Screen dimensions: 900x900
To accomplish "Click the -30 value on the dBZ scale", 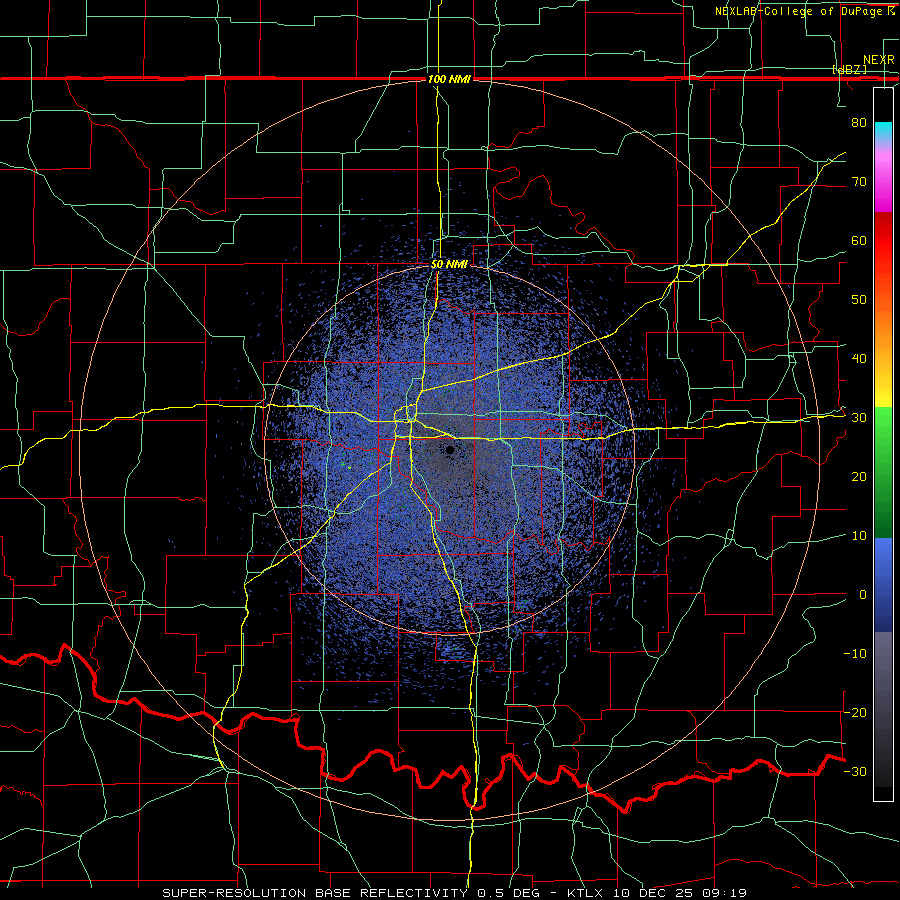I will (x=855, y=771).
